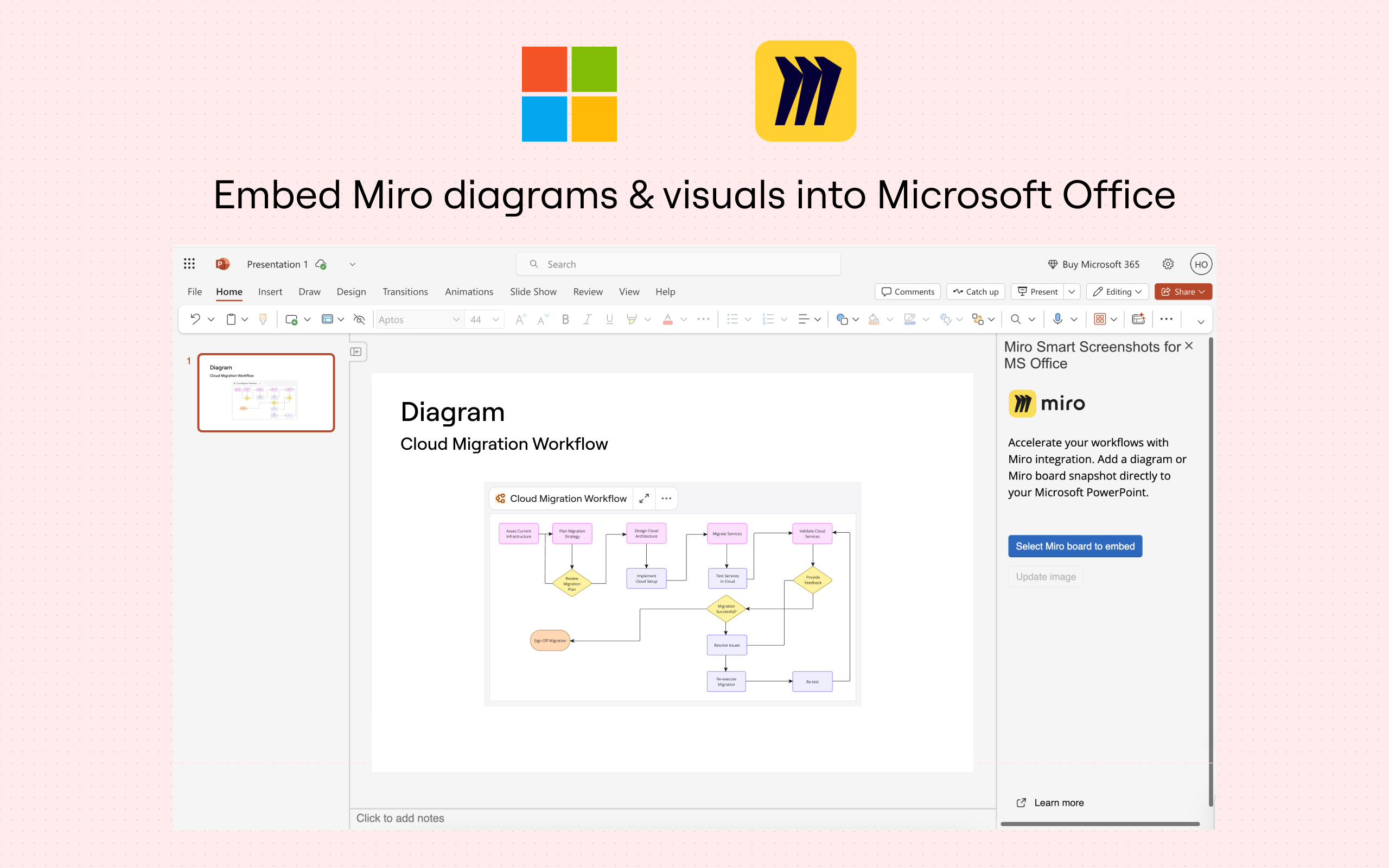
Task: Select slide 1 thumbnail
Action: 266,392
